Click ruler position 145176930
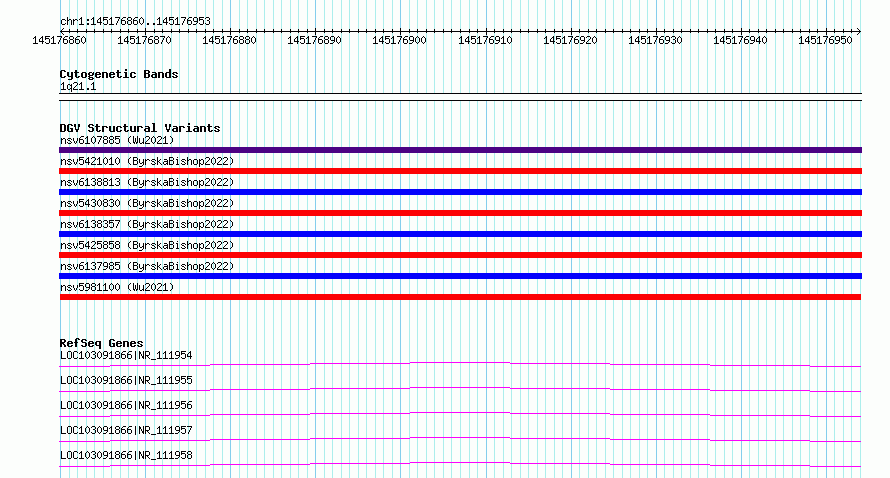This screenshot has height=478, width=890. coord(656,40)
